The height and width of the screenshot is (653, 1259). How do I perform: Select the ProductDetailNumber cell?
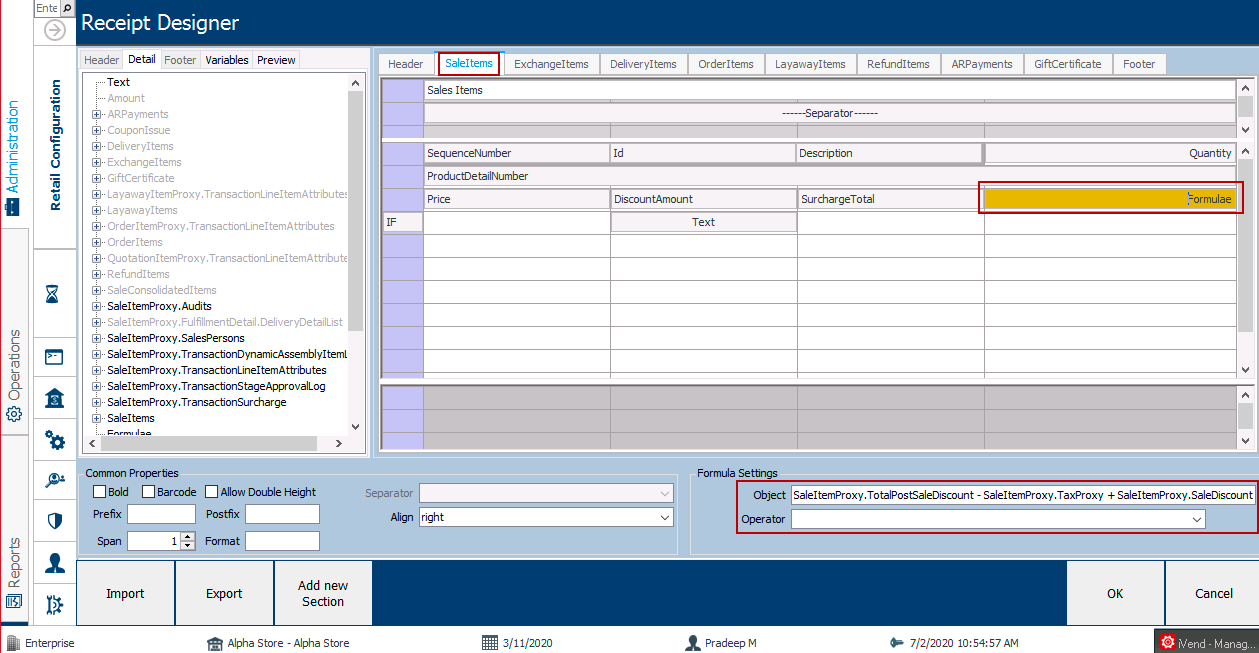pyautogui.click(x=830, y=176)
